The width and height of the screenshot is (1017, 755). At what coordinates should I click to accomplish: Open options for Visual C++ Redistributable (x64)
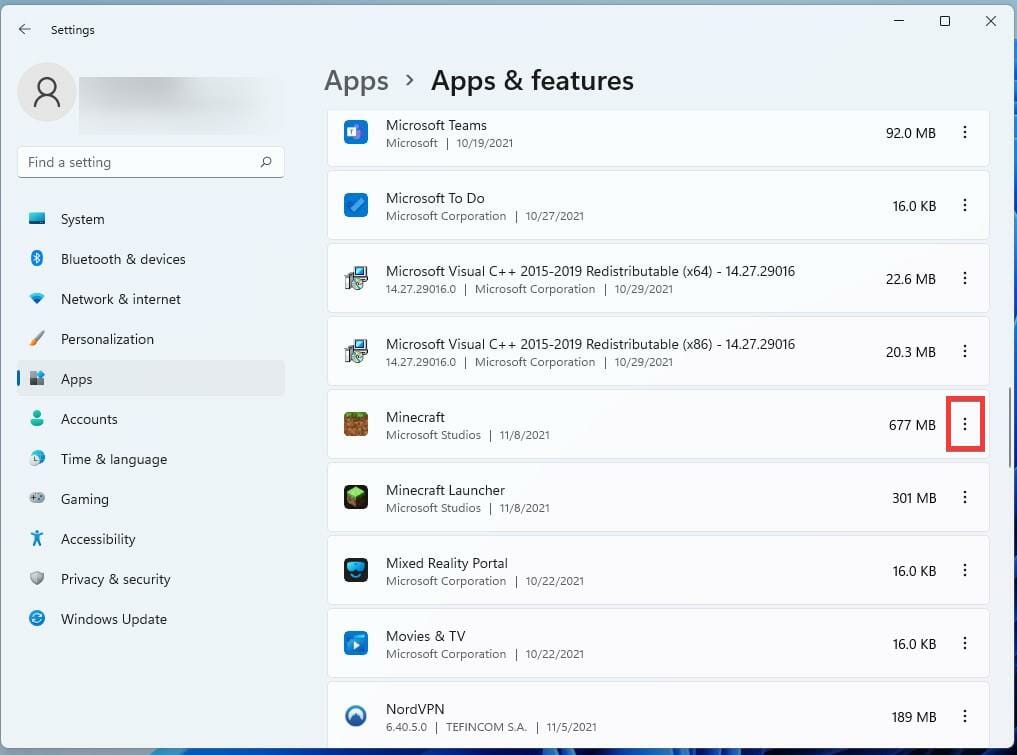pos(964,278)
